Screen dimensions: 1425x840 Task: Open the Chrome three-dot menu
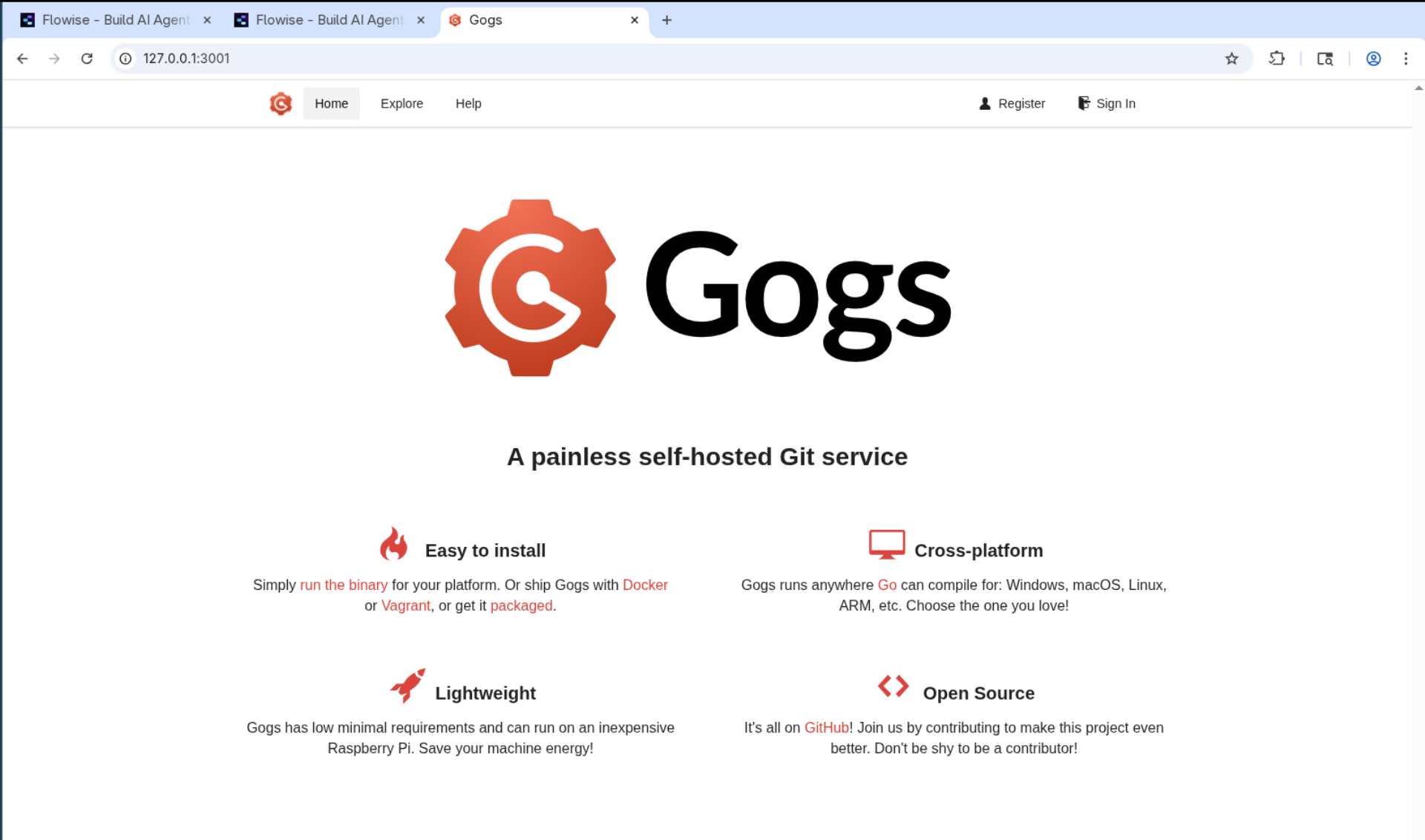[1406, 59]
